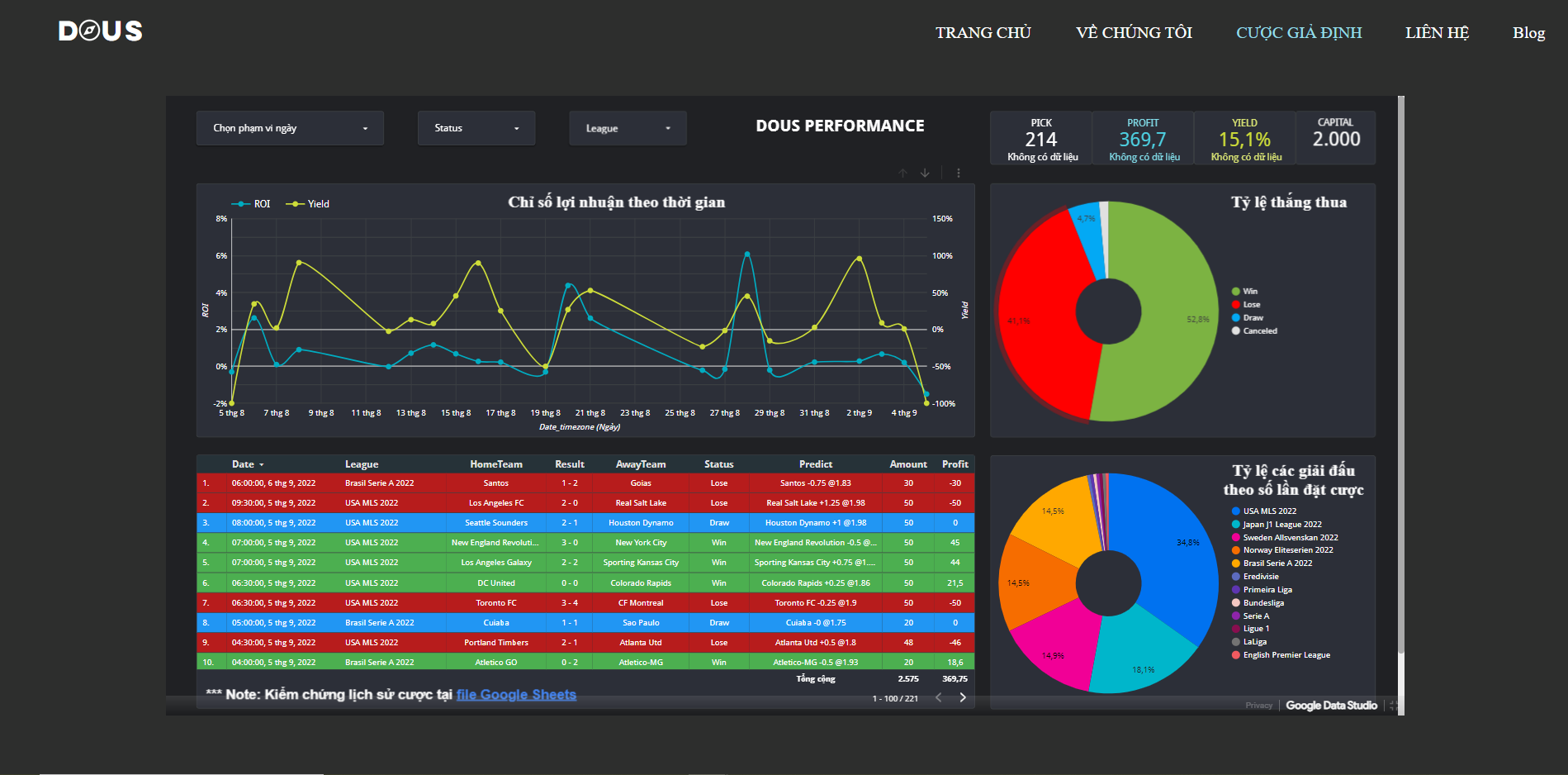Image resolution: width=1568 pixels, height=775 pixels.
Task: Click the drill down arrow above chart
Action: [925, 173]
